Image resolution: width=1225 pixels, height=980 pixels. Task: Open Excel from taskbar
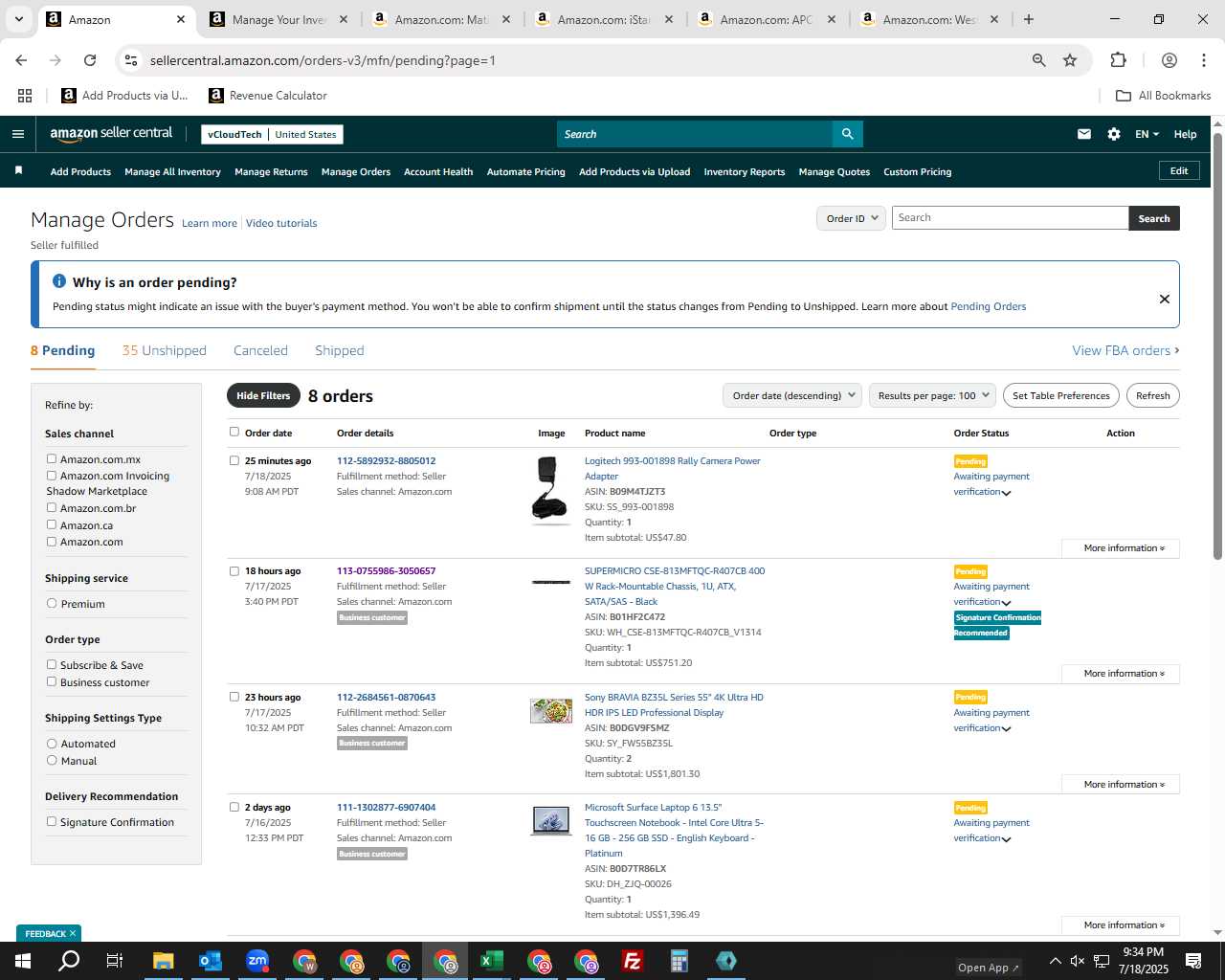click(x=492, y=961)
